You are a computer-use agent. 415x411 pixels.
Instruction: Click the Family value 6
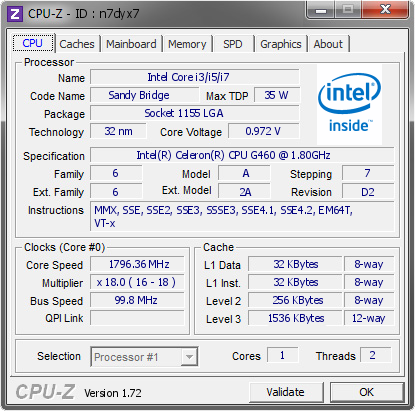[x=116, y=173]
